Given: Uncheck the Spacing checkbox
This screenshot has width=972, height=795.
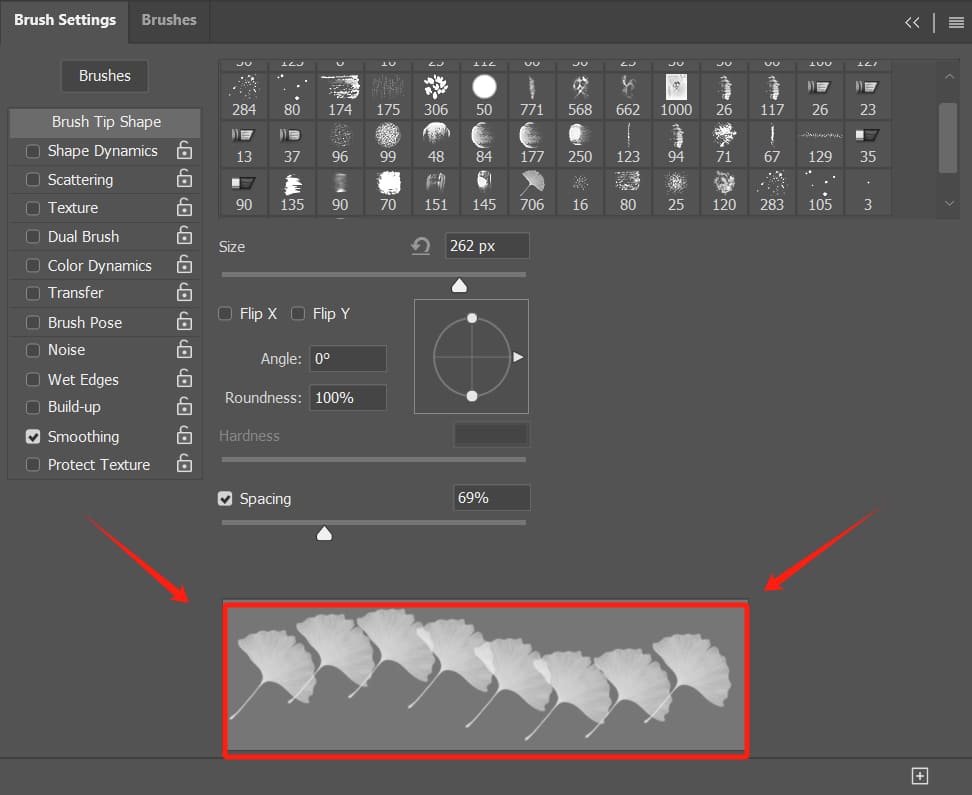Looking at the screenshot, I should (x=226, y=498).
